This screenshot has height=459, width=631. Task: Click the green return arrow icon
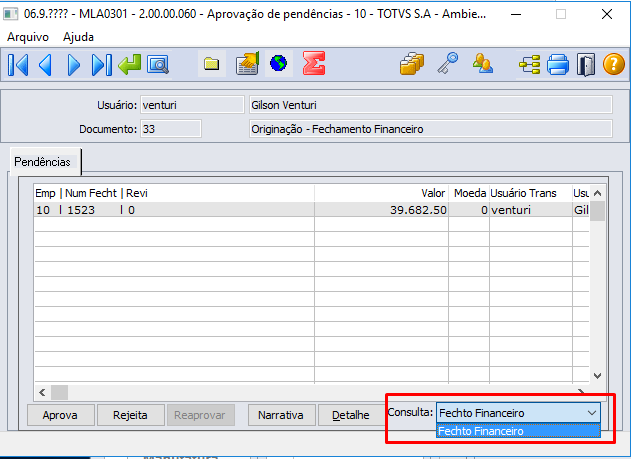click(130, 64)
